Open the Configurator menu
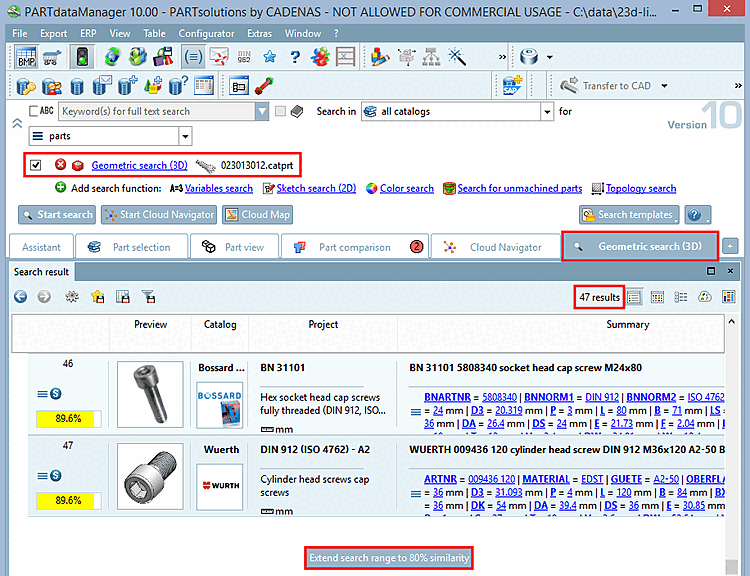Screen dimensions: 750x576 (206, 33)
